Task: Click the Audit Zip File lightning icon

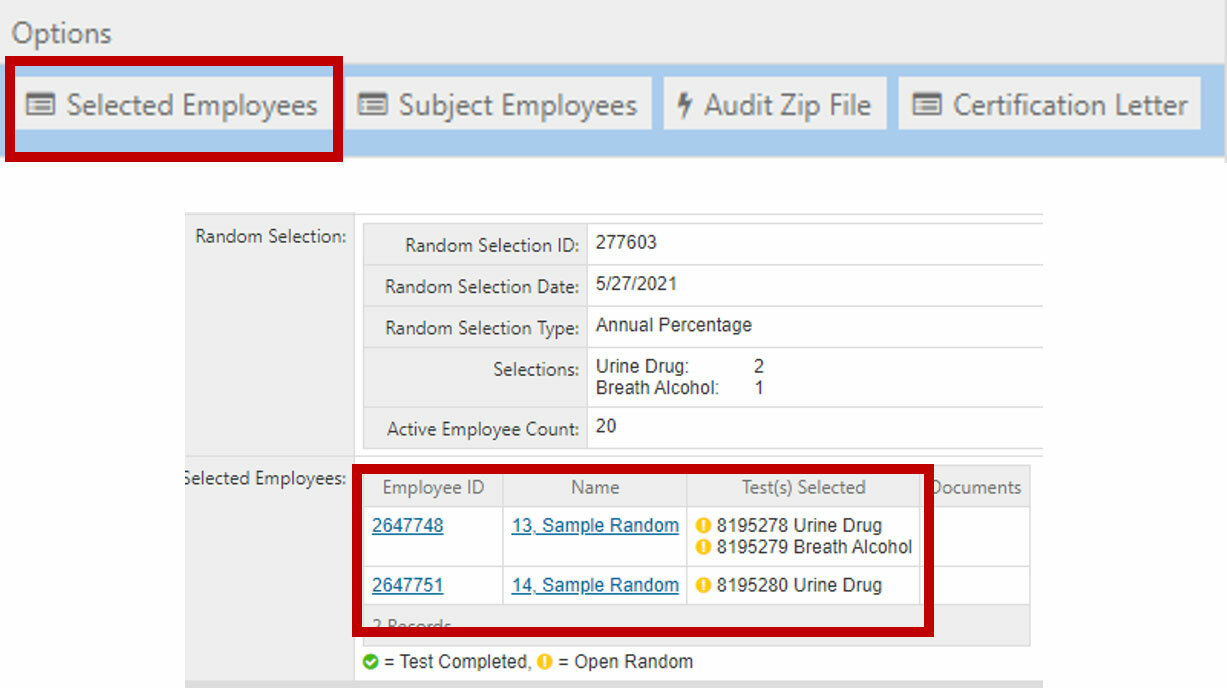Action: [x=685, y=105]
